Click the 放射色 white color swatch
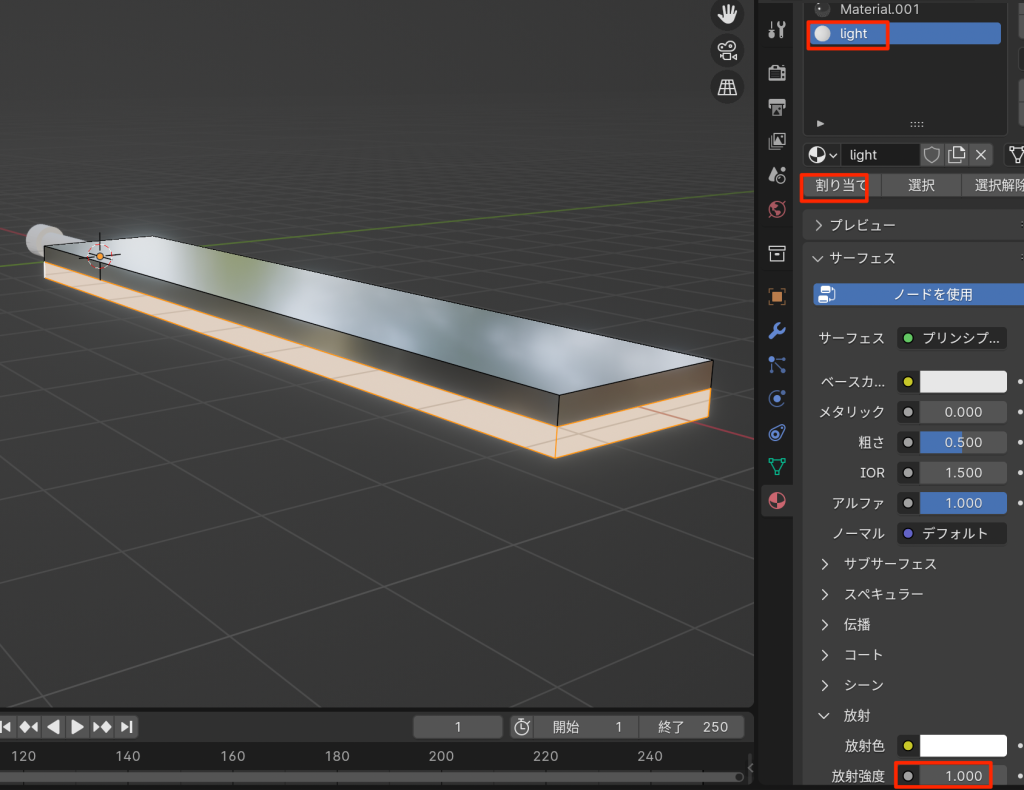The width and height of the screenshot is (1024, 790). pos(963,746)
